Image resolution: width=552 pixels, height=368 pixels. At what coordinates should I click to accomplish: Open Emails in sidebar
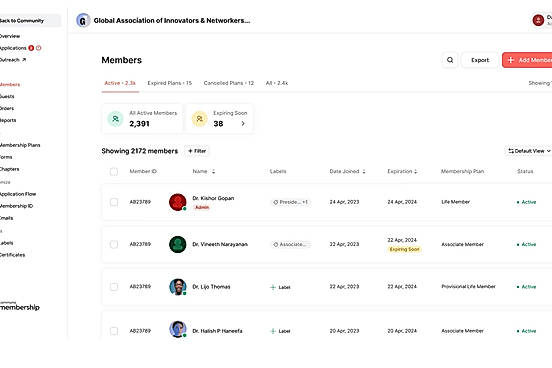(x=6, y=218)
